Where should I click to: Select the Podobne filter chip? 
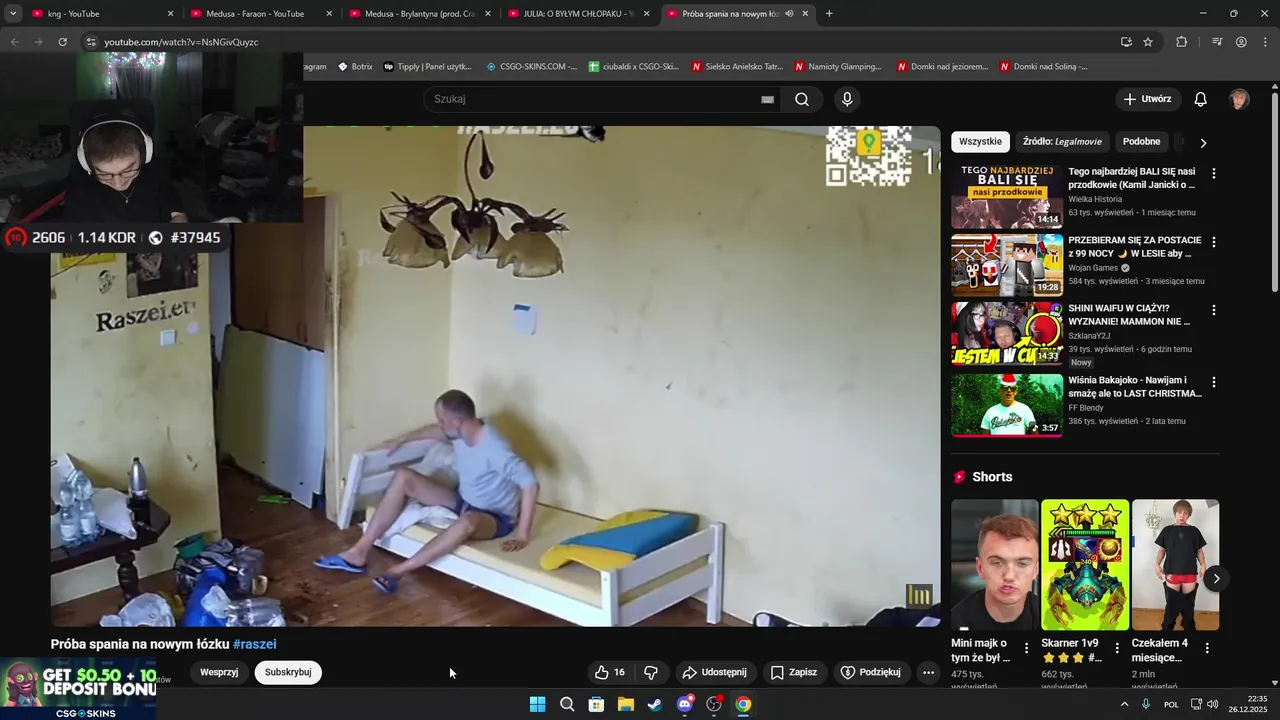(x=1141, y=142)
